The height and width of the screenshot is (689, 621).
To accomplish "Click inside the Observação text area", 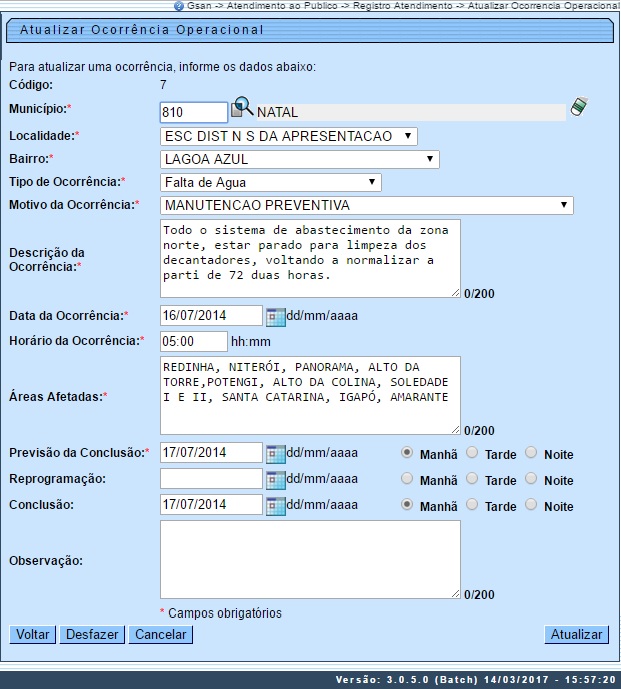I will pos(310,559).
